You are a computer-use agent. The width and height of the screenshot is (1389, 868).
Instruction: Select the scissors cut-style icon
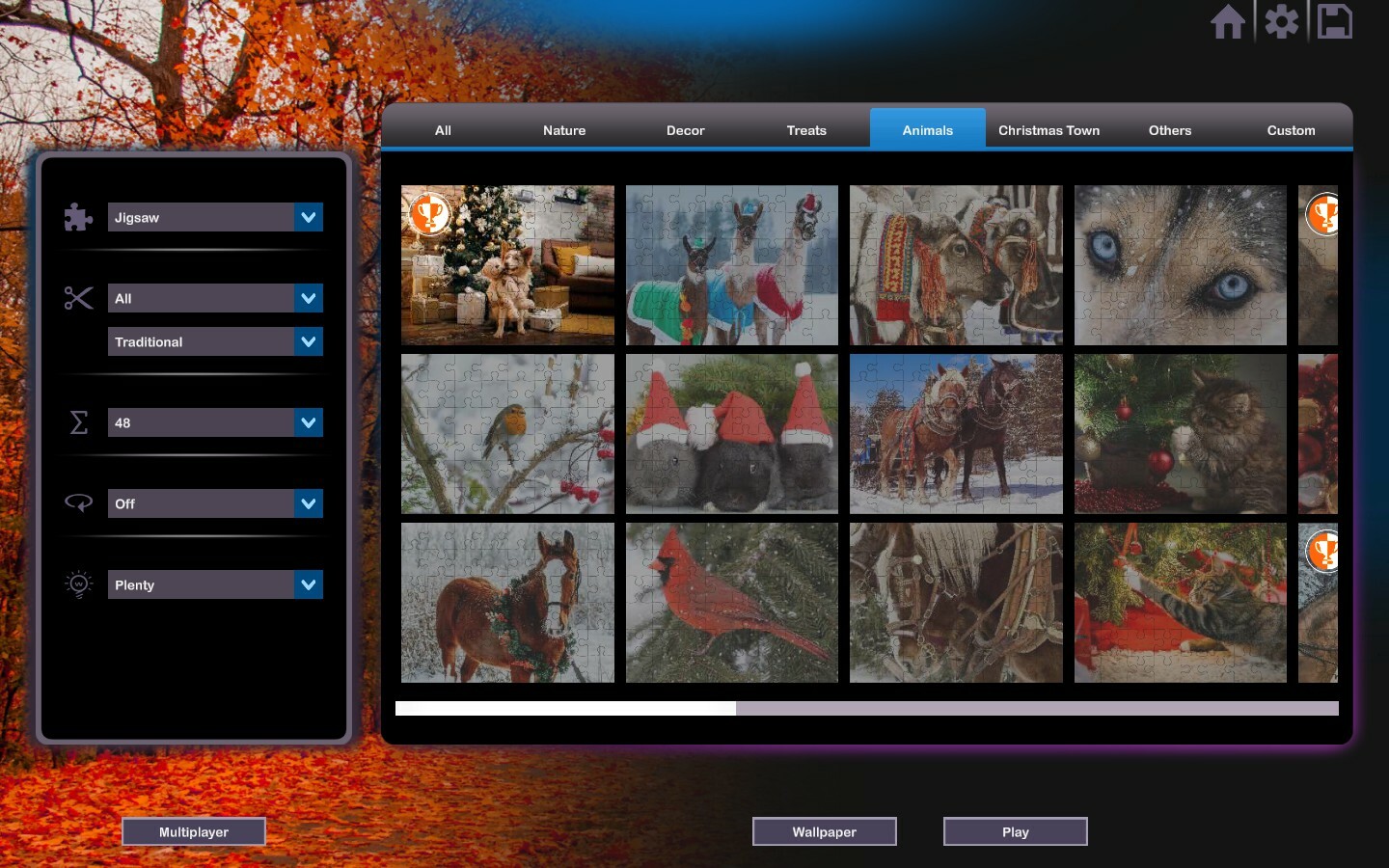[78, 298]
